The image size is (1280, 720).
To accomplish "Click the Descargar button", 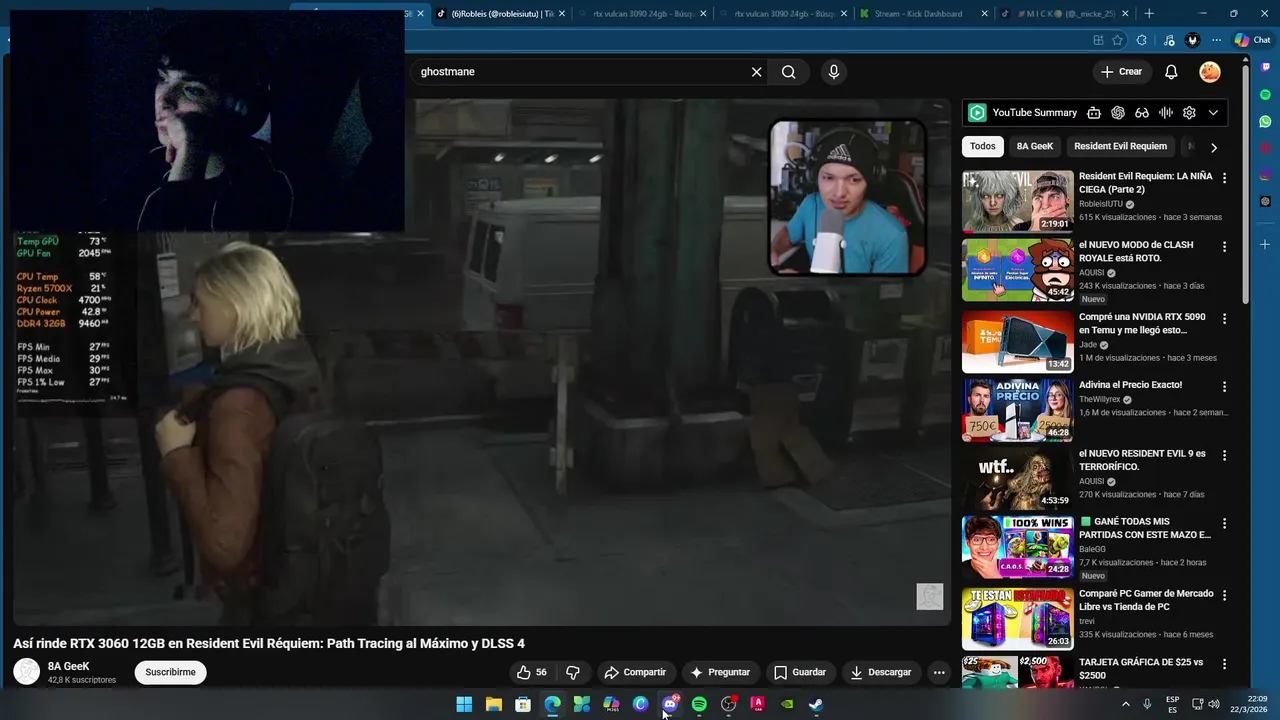I will (x=881, y=672).
